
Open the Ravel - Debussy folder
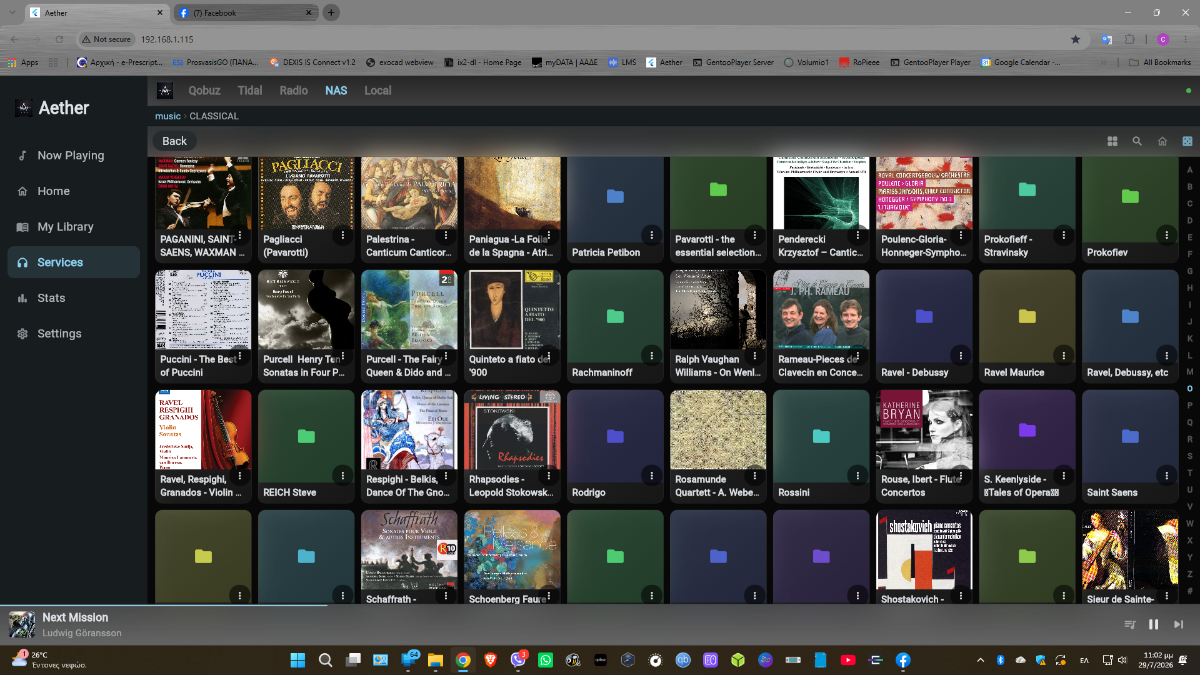click(924, 325)
